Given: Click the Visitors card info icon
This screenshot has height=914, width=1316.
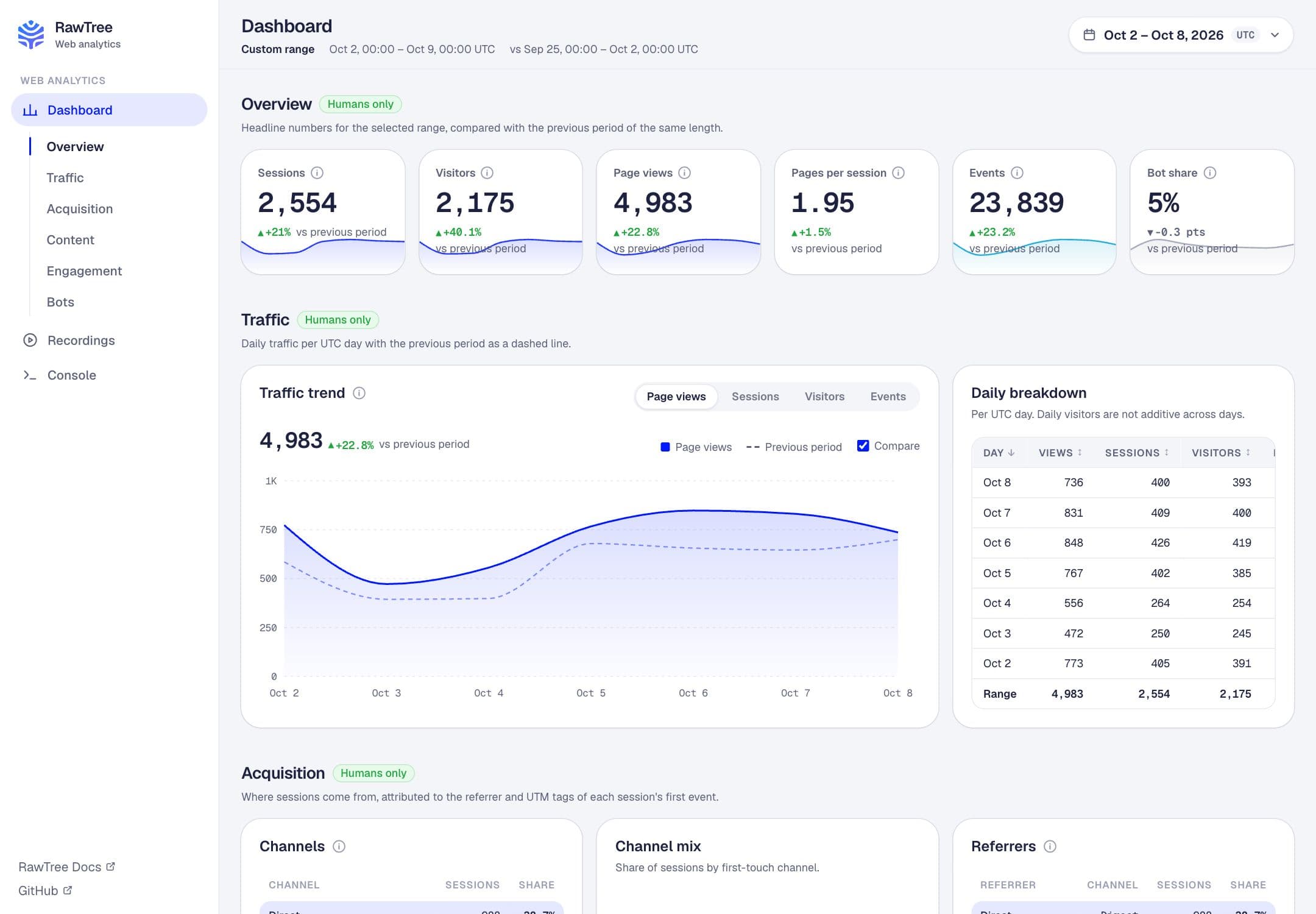Looking at the screenshot, I should point(487,173).
